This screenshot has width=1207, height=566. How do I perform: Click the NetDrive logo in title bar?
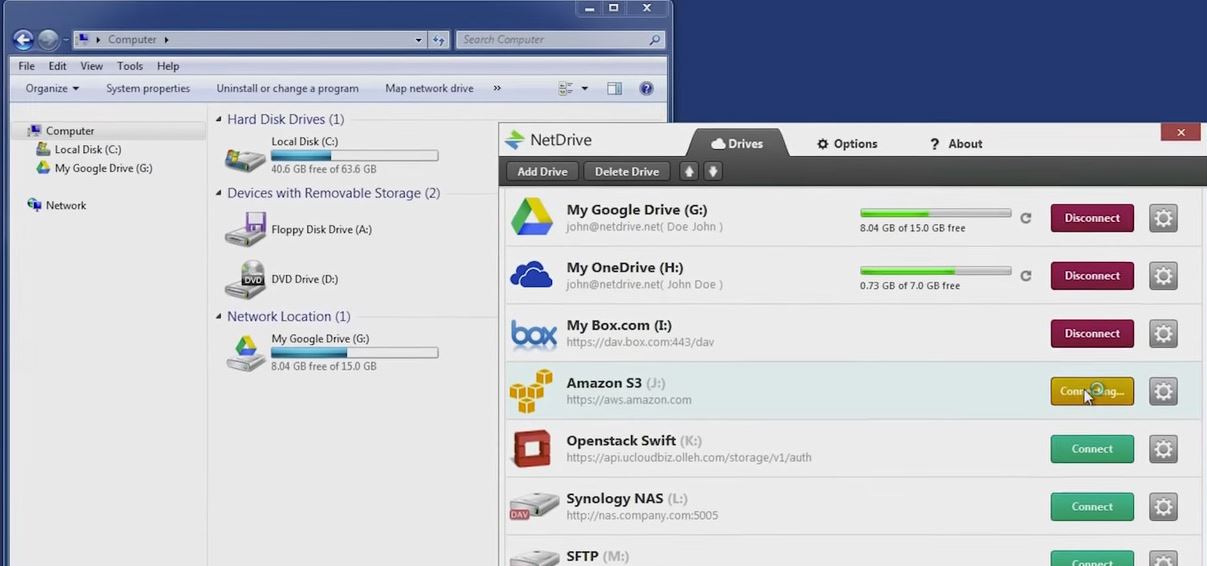pyautogui.click(x=514, y=140)
